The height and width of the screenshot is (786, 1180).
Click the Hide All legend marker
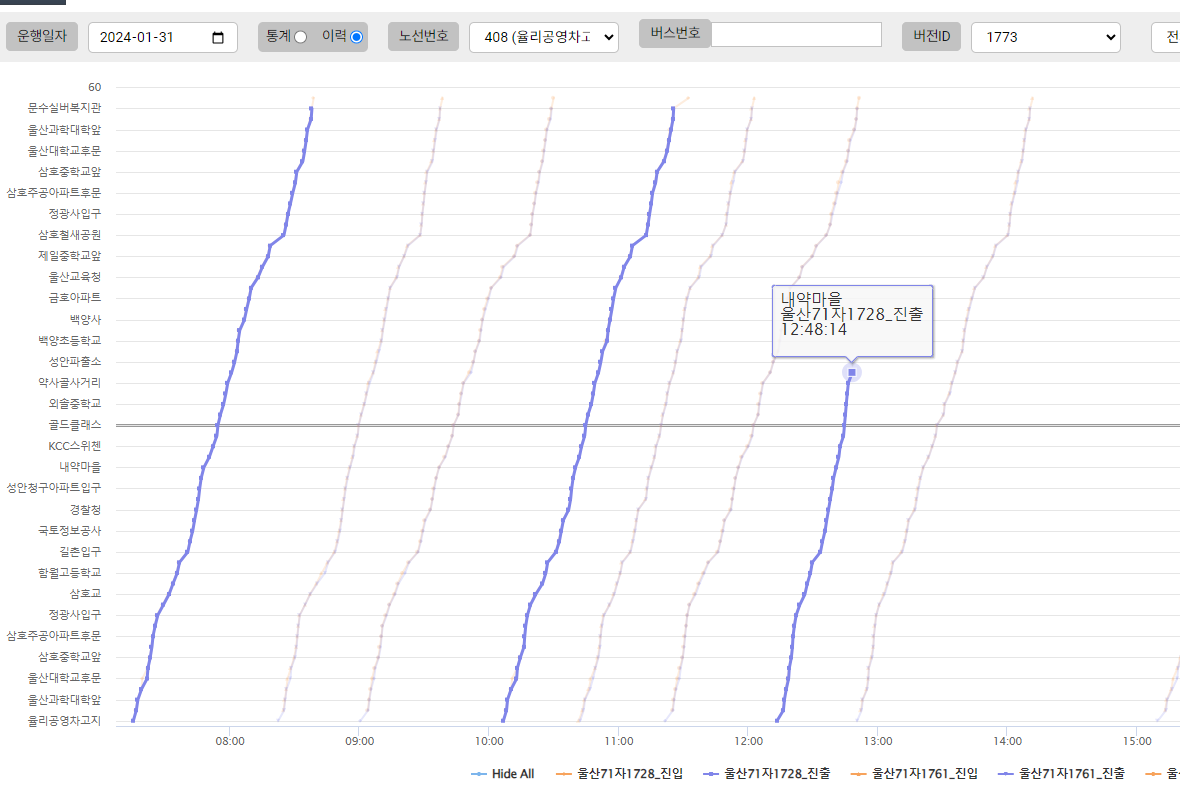(x=479, y=774)
